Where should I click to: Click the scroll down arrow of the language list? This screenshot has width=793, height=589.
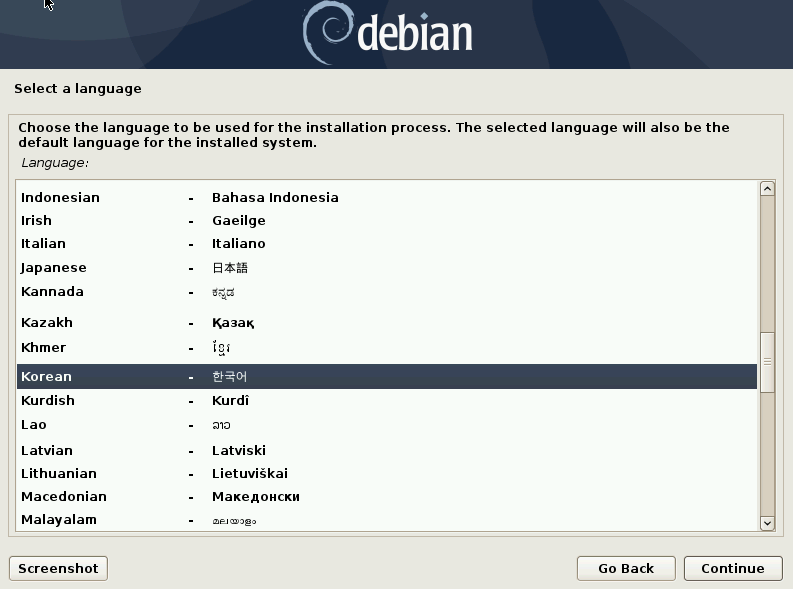tap(767, 523)
